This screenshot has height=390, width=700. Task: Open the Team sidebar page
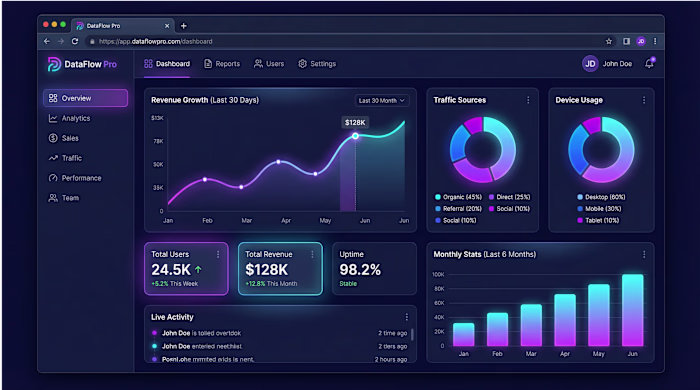pyautogui.click(x=63, y=198)
